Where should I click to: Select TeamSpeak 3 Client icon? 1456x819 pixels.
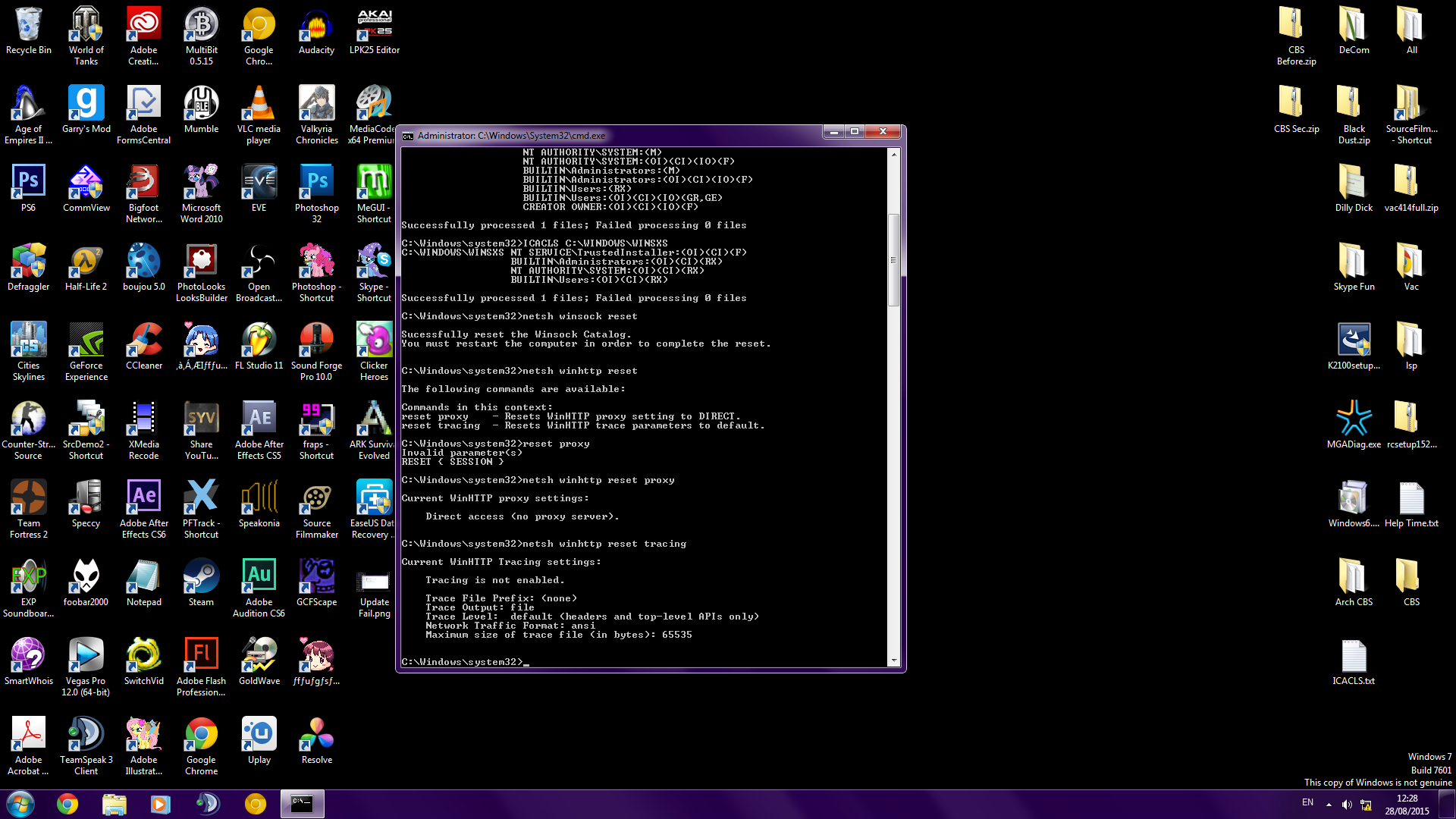click(x=86, y=745)
